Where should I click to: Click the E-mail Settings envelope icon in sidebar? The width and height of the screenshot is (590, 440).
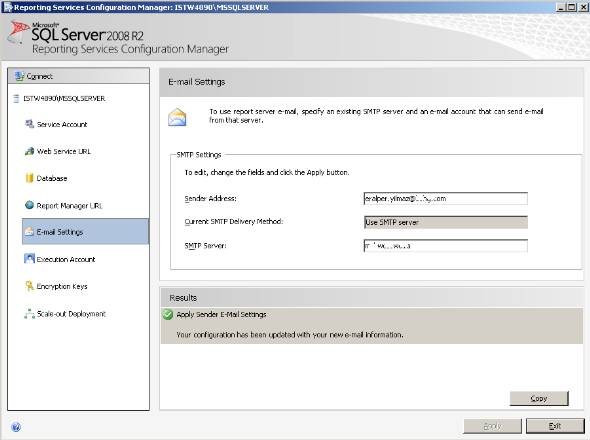point(29,232)
